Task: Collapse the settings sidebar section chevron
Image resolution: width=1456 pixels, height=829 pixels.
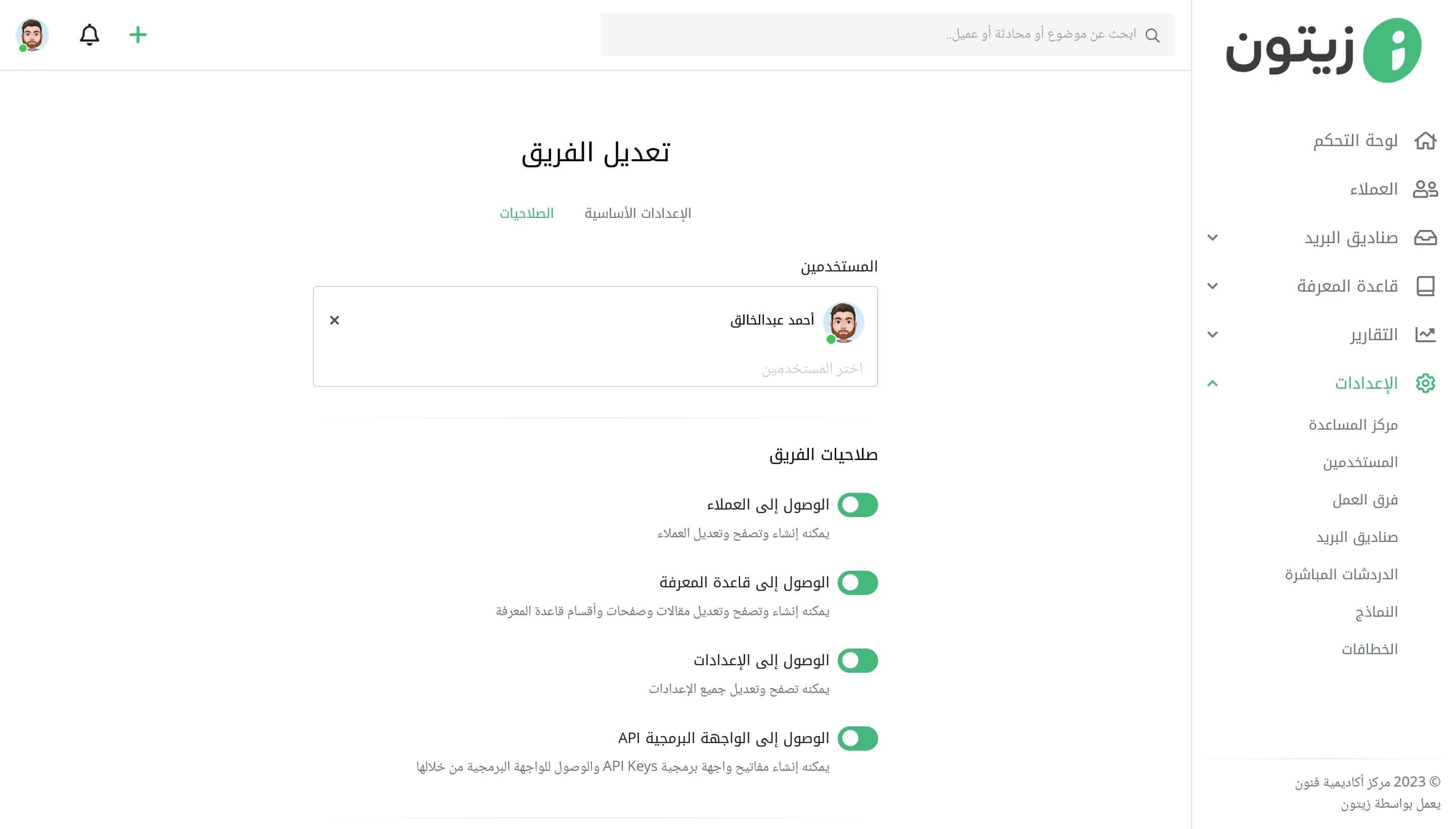Action: [x=1212, y=383]
